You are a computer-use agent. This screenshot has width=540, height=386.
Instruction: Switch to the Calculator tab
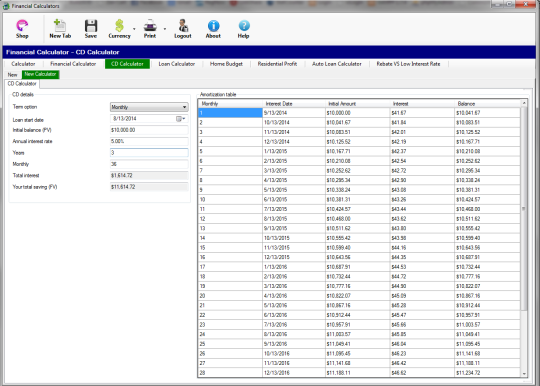click(23, 64)
